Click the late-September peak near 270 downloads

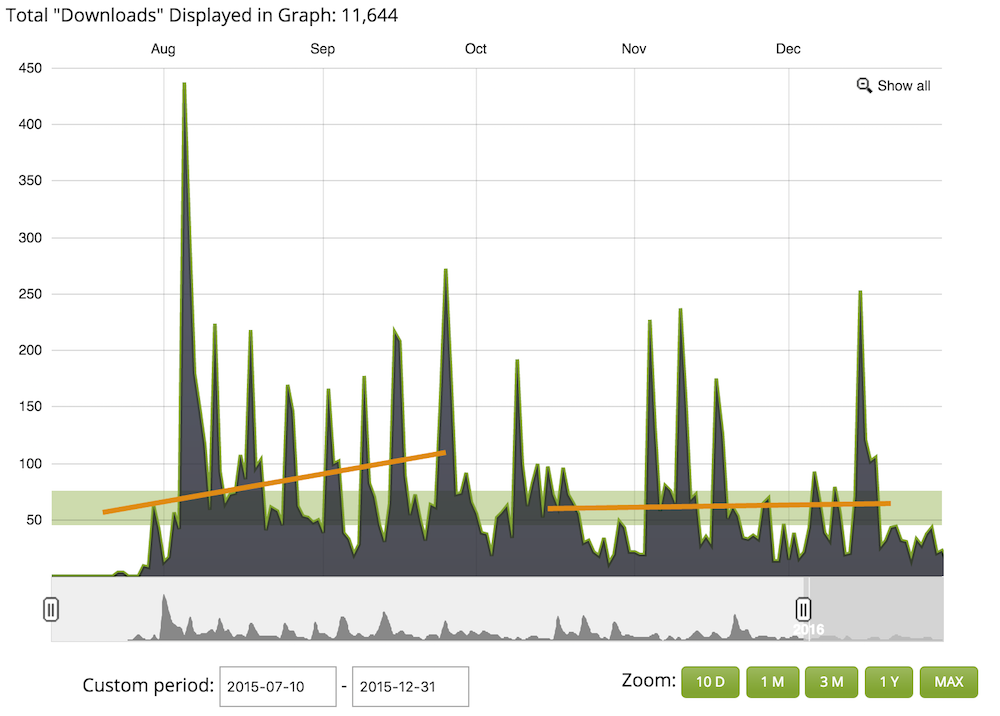(446, 270)
